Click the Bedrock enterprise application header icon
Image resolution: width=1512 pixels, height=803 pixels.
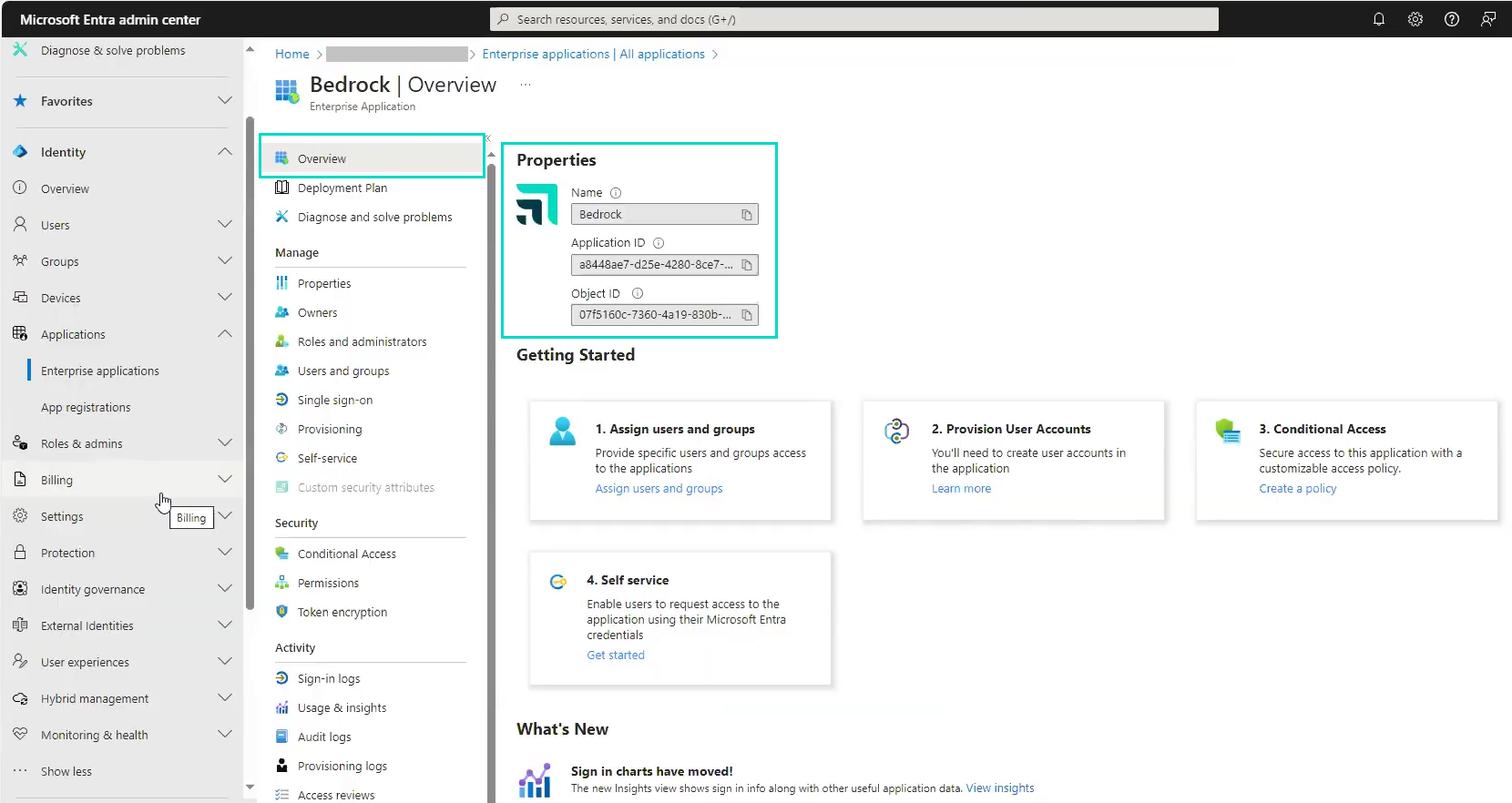coord(287,91)
